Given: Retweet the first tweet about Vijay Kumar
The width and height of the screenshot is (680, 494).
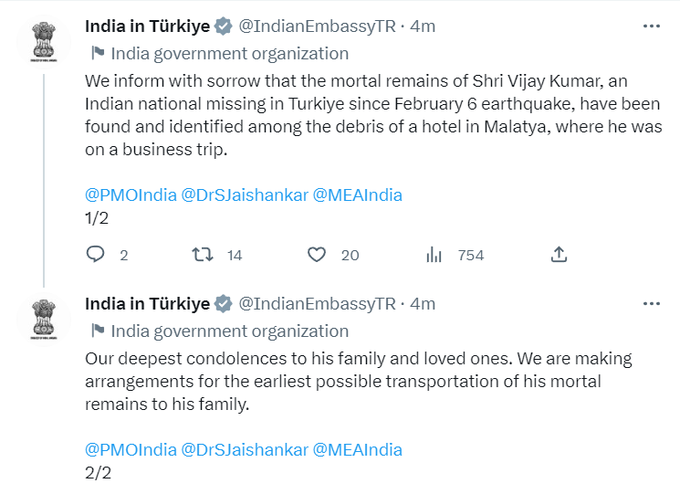Looking at the screenshot, I should [x=203, y=255].
